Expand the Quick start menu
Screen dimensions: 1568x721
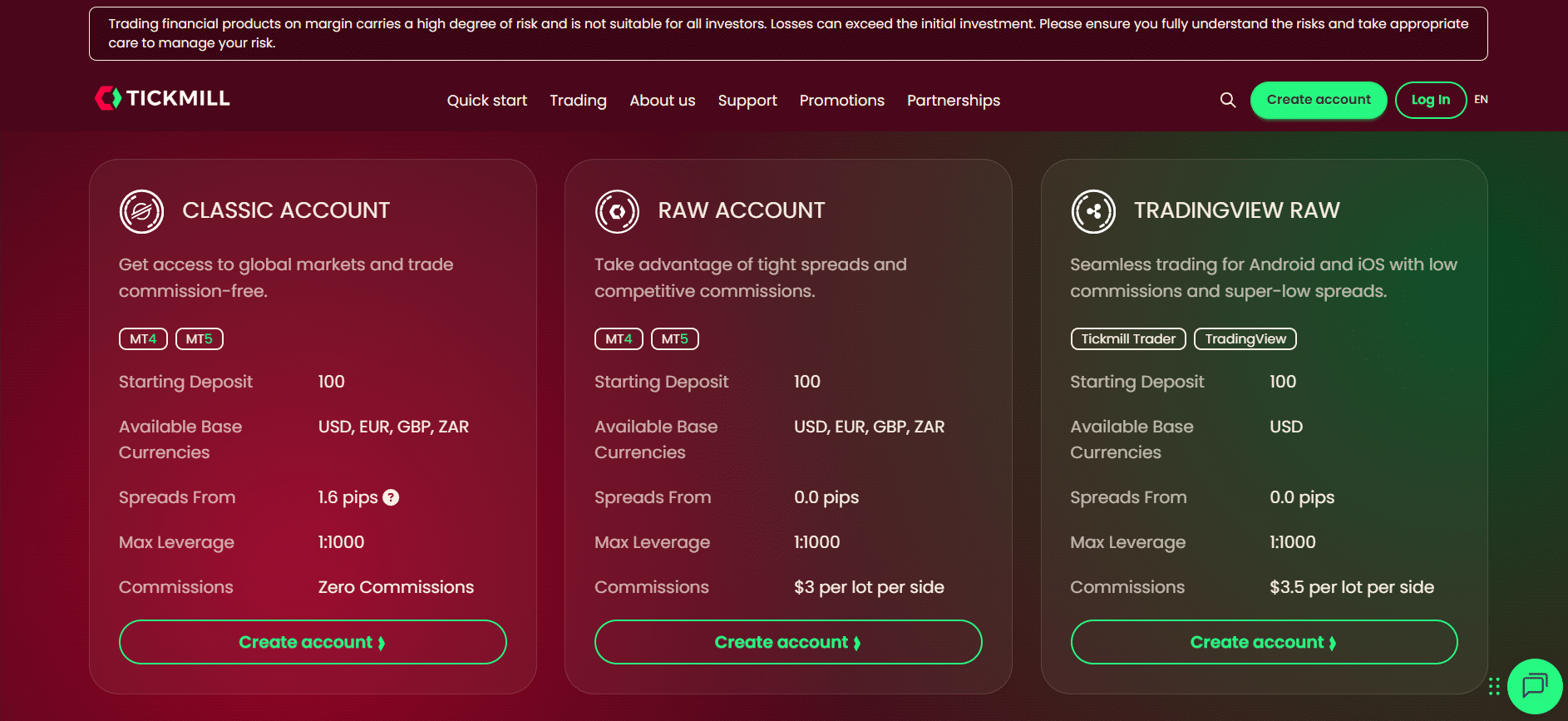point(486,101)
